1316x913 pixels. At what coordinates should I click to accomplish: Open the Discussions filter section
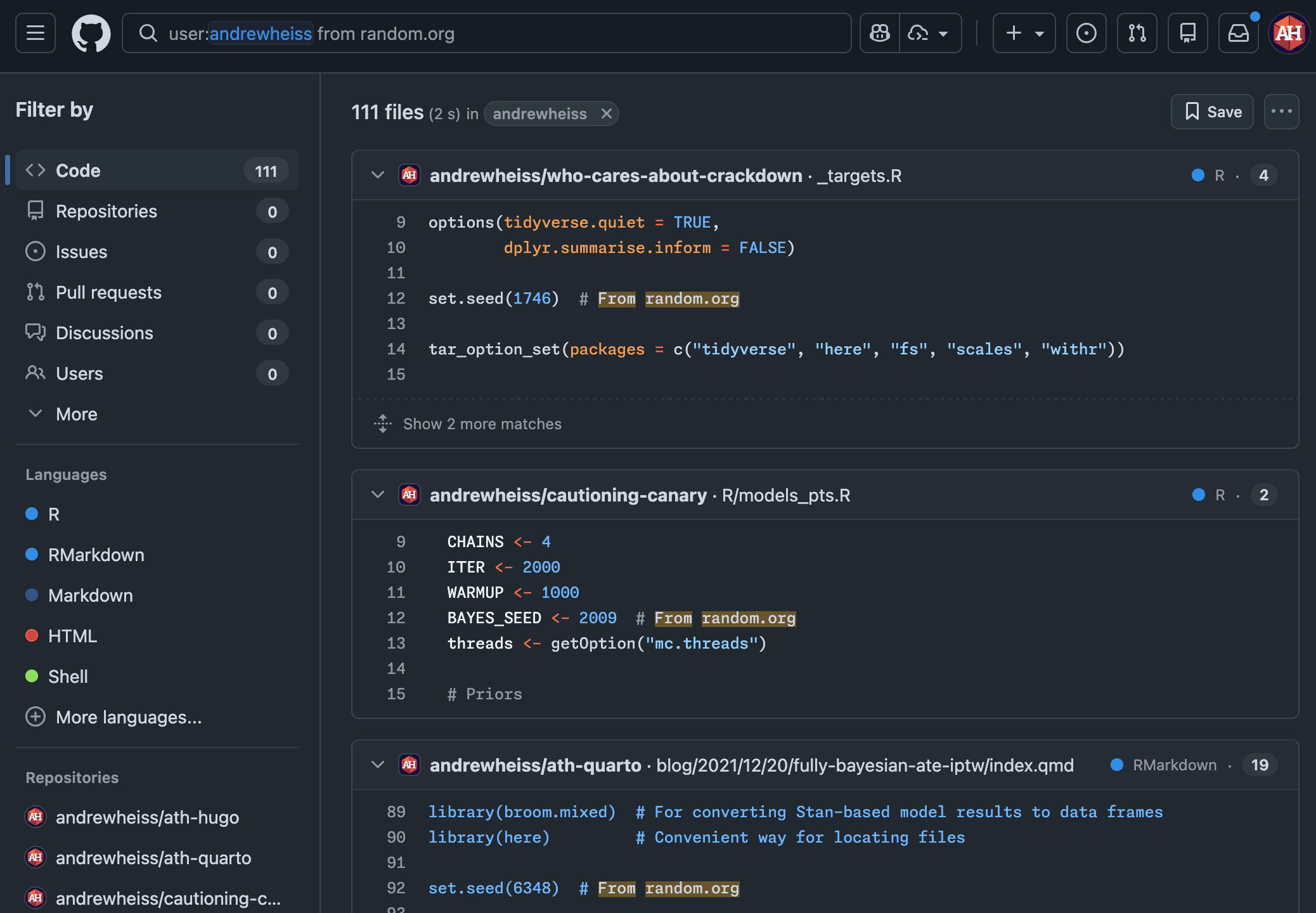[105, 332]
